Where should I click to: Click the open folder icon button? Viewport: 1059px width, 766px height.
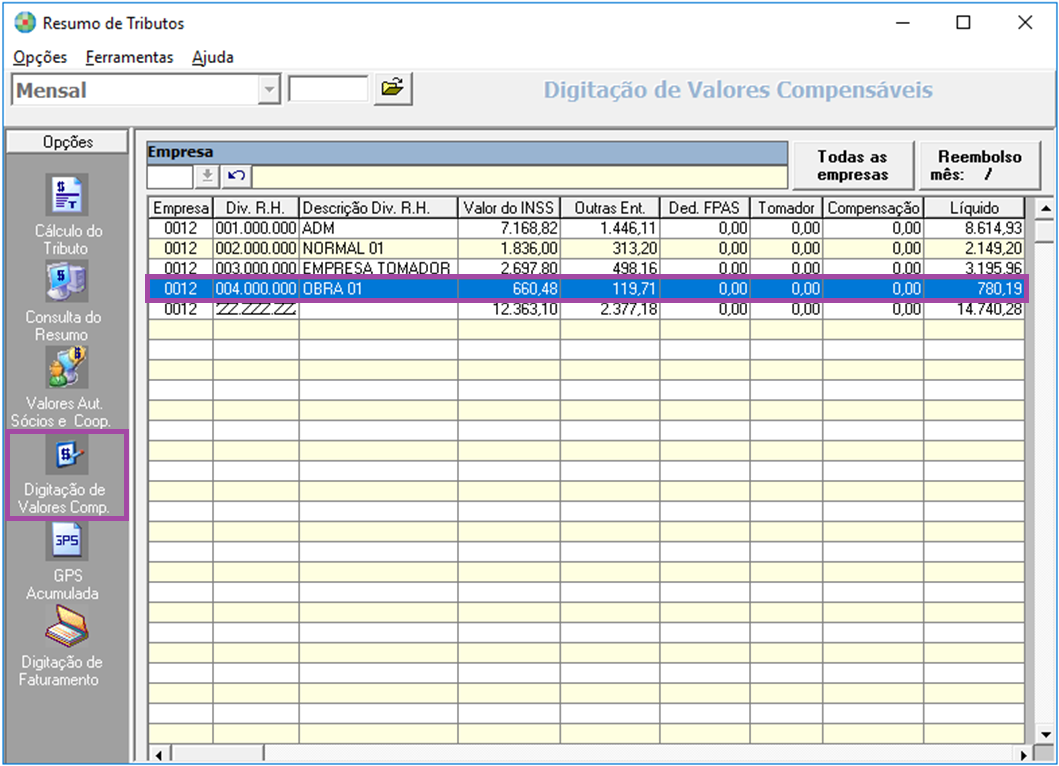coord(392,88)
